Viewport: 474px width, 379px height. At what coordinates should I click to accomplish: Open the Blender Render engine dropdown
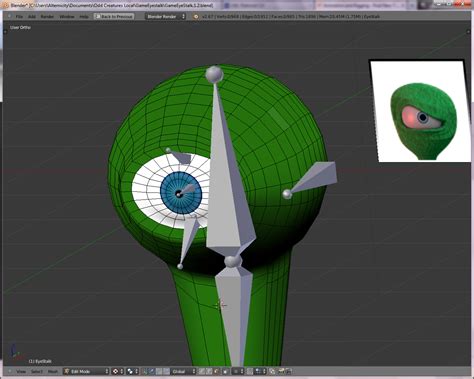click(x=165, y=16)
